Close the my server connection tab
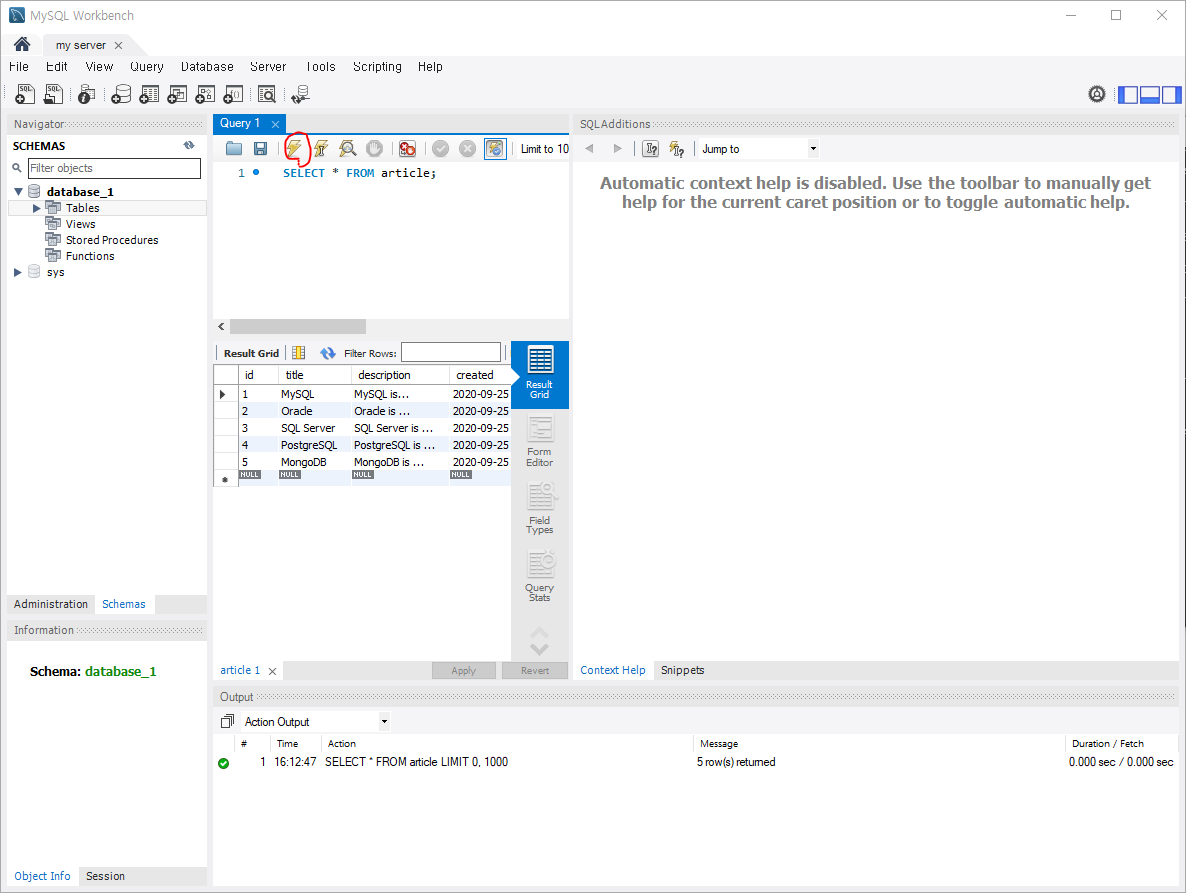 coord(118,45)
